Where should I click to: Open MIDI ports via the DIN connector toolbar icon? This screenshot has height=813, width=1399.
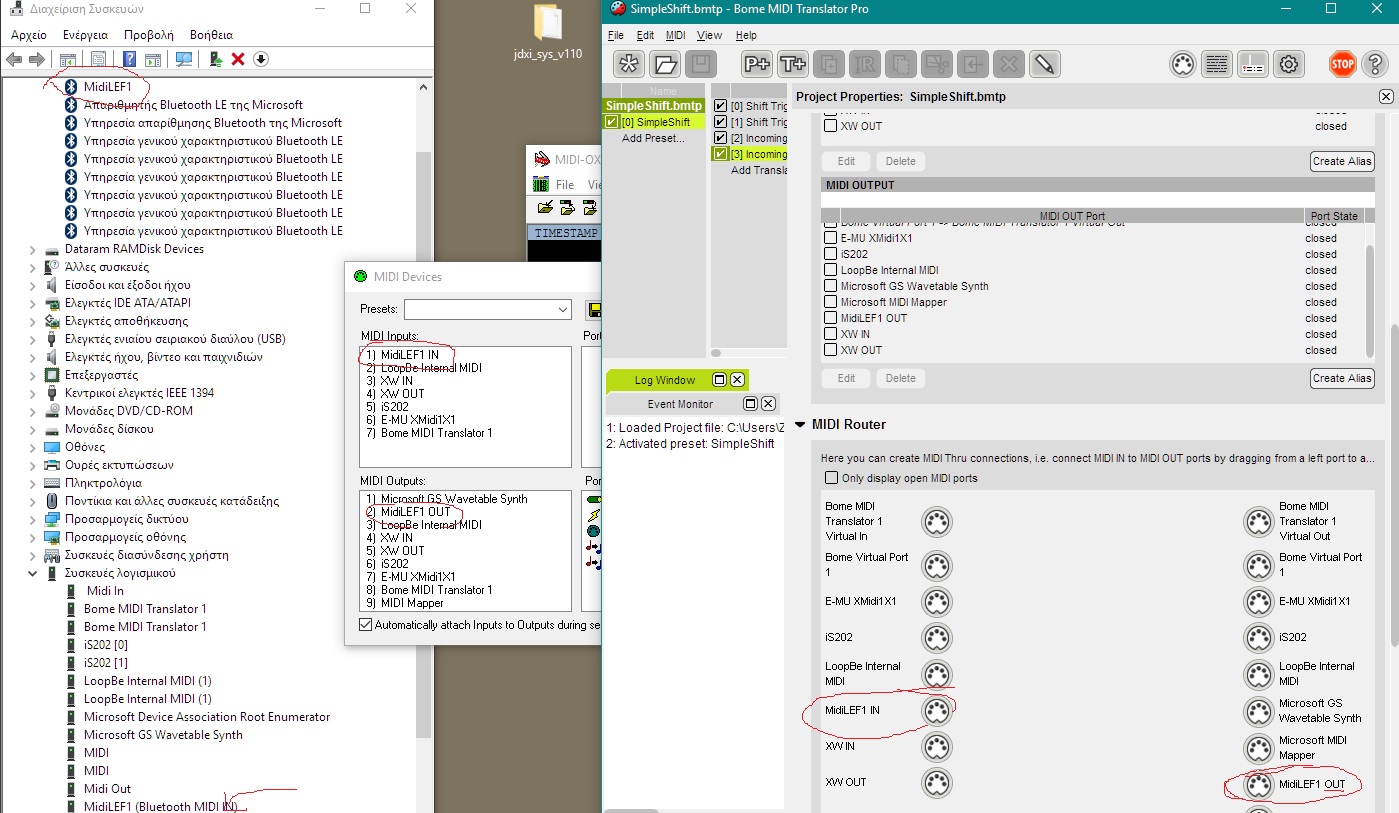[x=1182, y=64]
